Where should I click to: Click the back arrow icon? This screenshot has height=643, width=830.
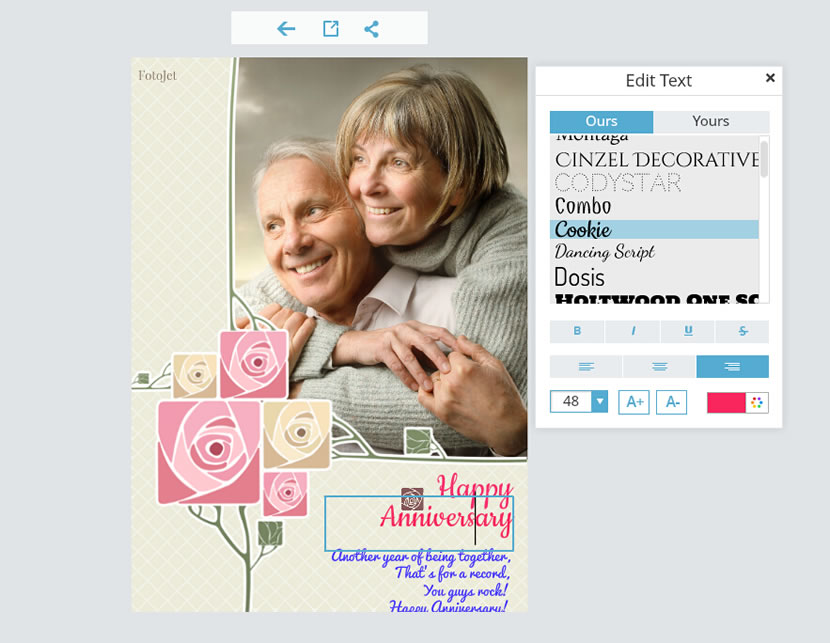286,29
